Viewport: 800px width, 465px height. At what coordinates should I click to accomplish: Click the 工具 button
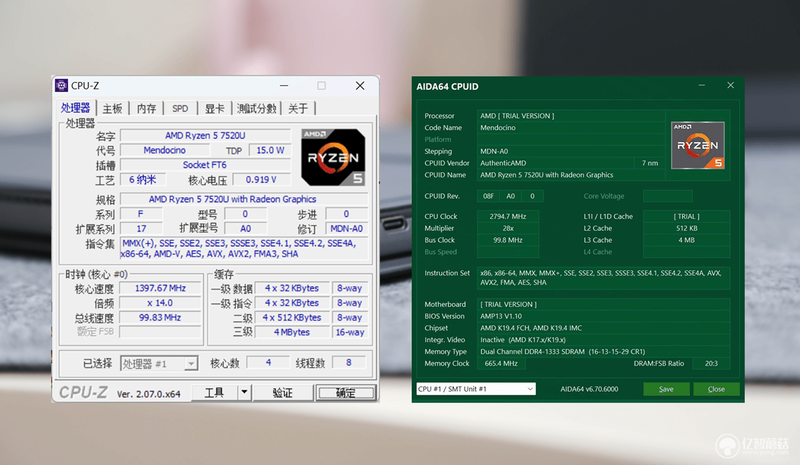click(214, 392)
